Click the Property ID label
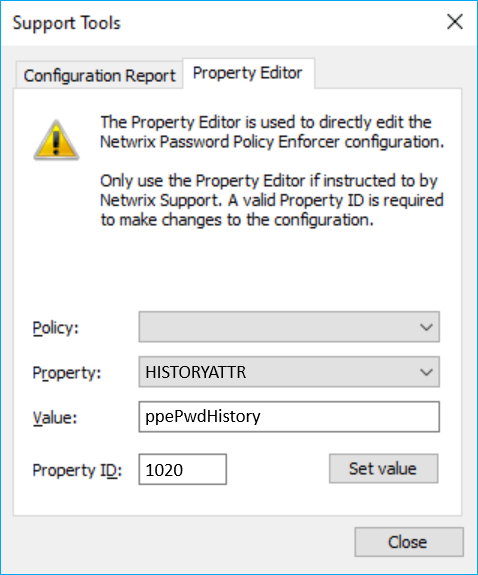The height and width of the screenshot is (575, 478). (x=77, y=470)
